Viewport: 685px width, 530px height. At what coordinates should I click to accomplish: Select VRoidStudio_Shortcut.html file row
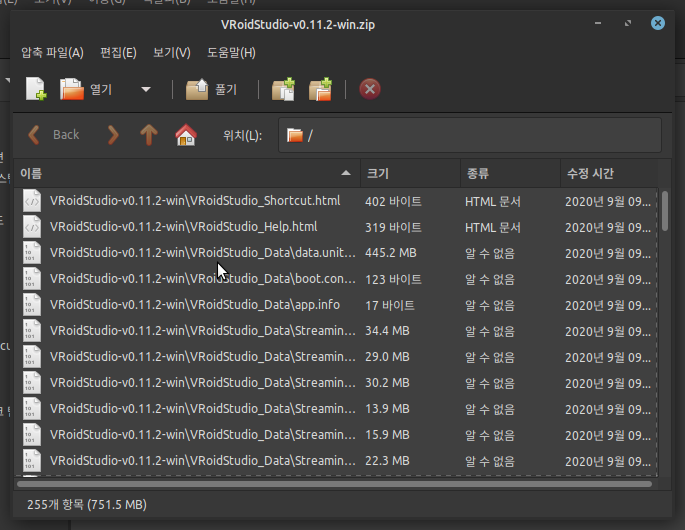point(336,201)
